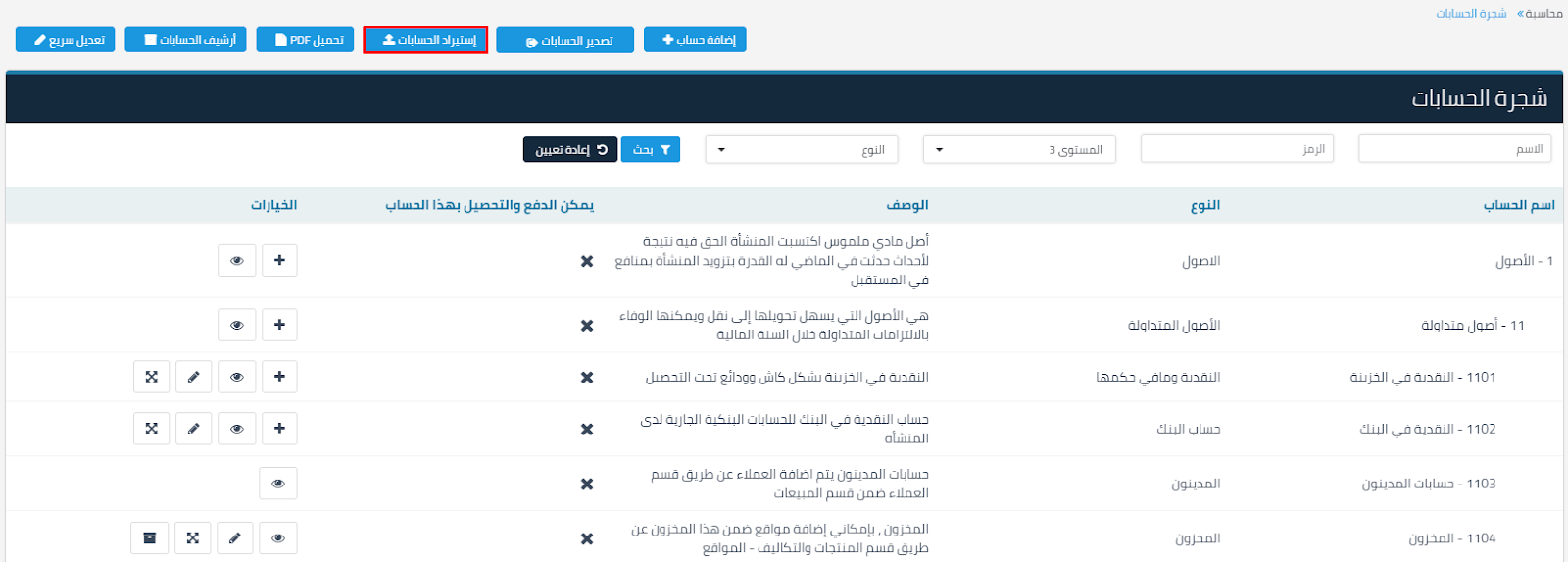Click the الخيارات column header
The width and height of the screenshot is (1568, 562).
pos(273,205)
